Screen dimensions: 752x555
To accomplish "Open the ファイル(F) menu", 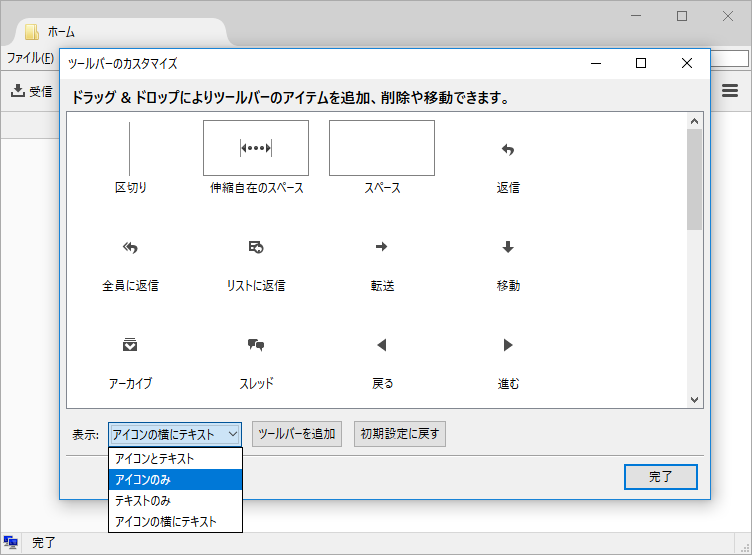I will (x=30, y=58).
